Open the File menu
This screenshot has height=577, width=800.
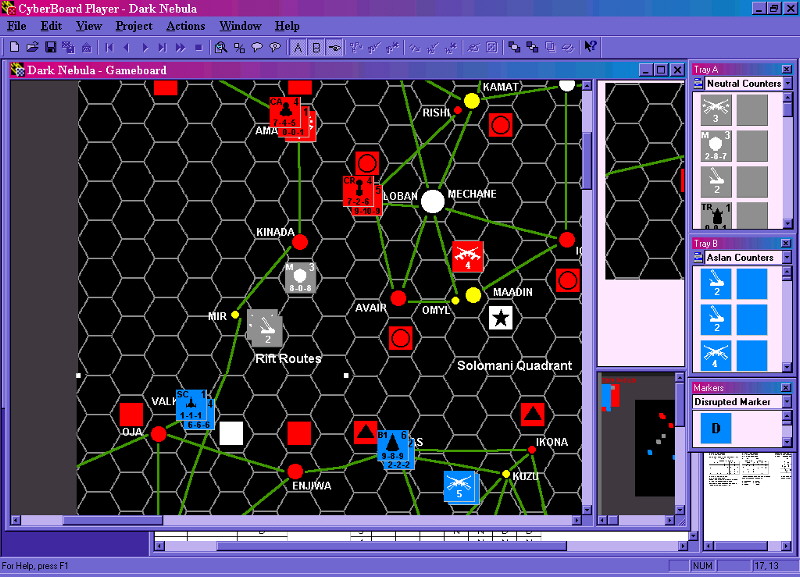16,26
